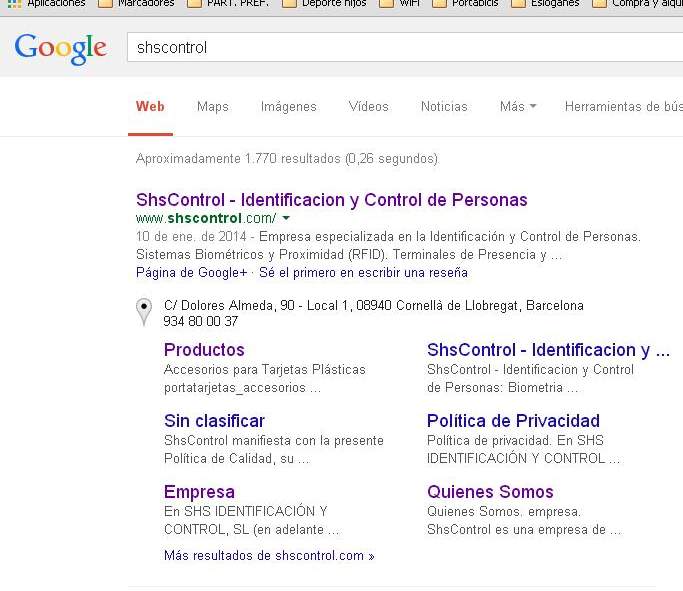Screen dimensions: 683x591
Task: Click Más resultados de shscontrol.com
Action: point(269,555)
